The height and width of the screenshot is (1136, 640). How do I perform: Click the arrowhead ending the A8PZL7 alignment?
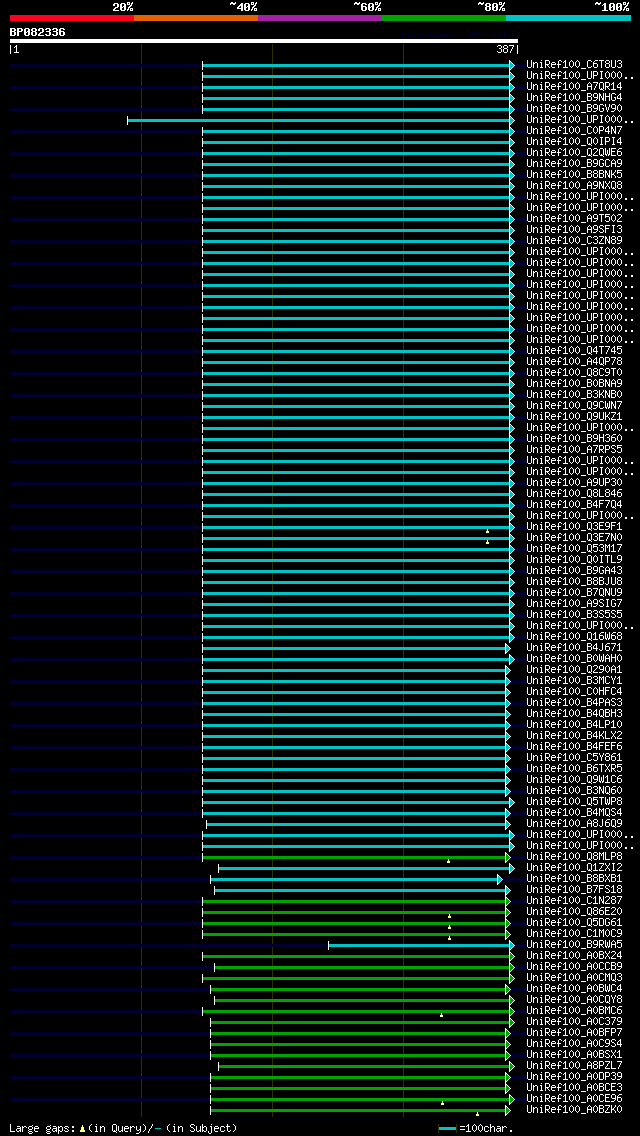click(x=512, y=1066)
